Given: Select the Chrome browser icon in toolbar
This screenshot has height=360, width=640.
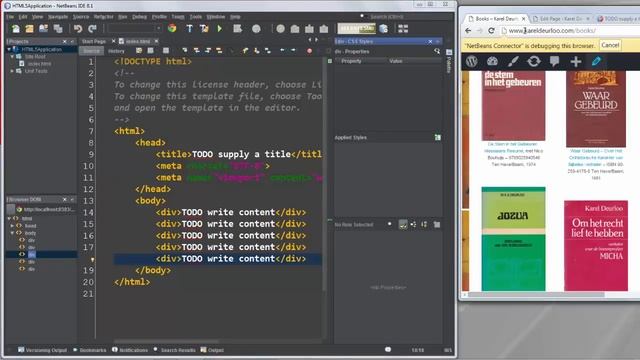Looking at the screenshot, I should pos(172,28).
